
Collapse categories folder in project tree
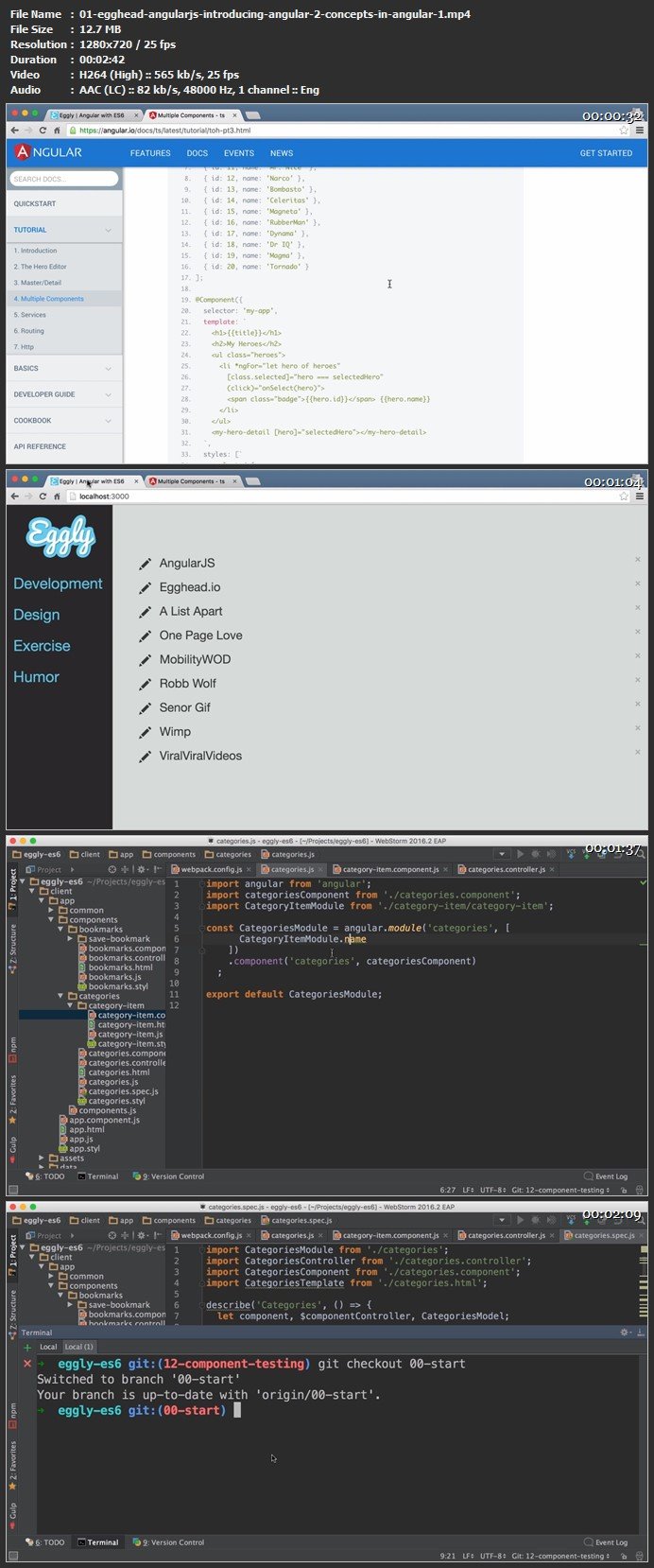click(x=62, y=996)
